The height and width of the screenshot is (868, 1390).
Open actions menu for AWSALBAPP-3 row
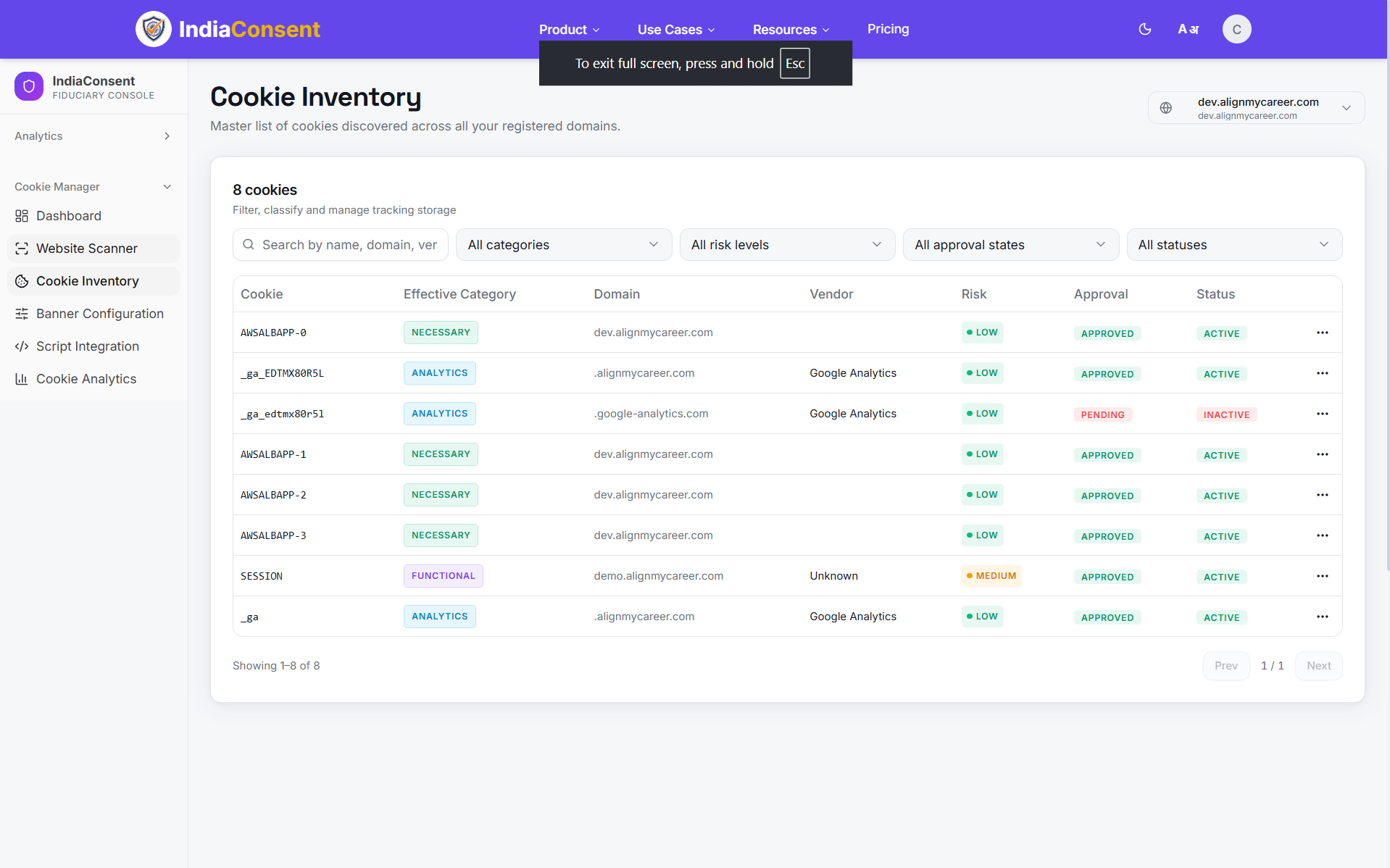pos(1323,535)
